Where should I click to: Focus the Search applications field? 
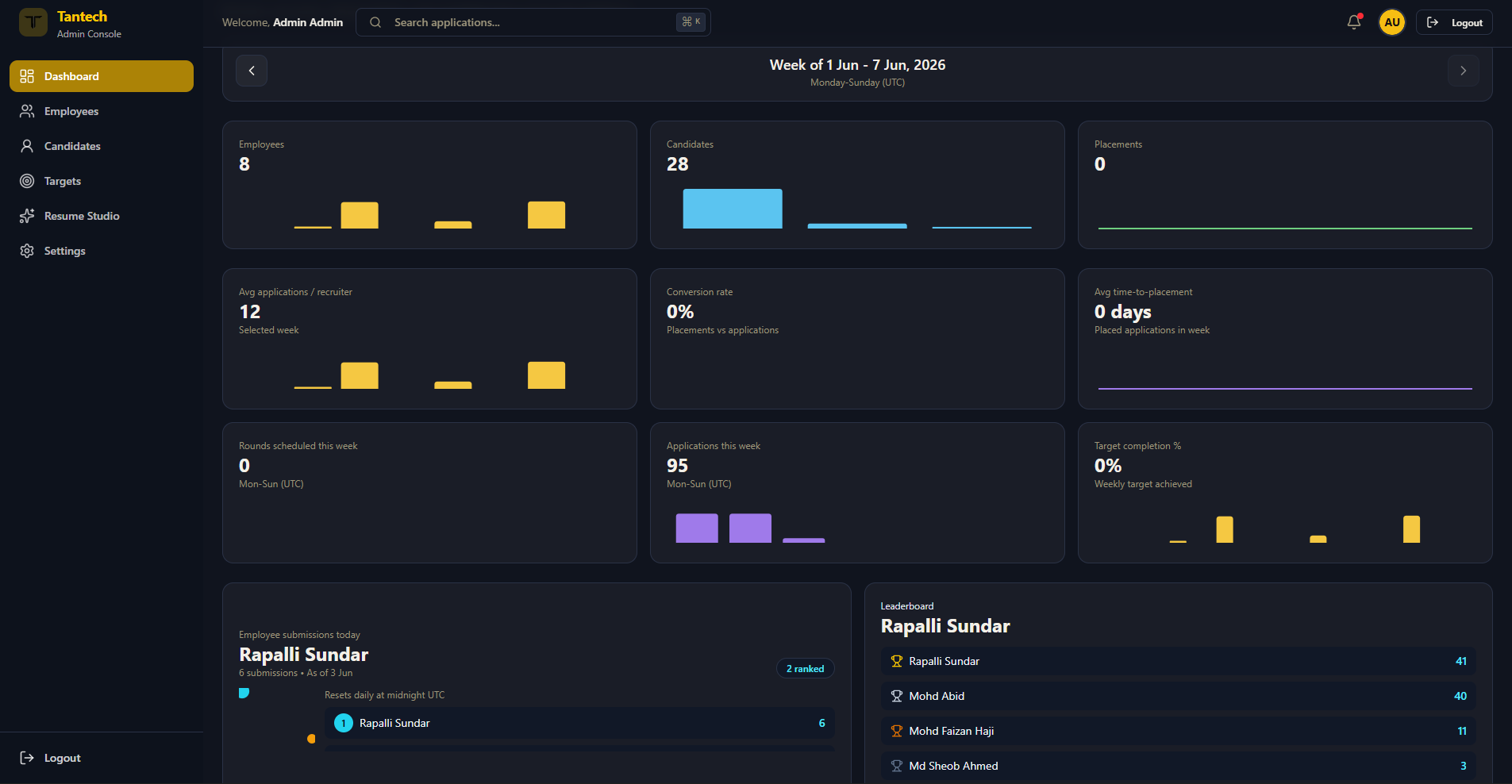(533, 22)
